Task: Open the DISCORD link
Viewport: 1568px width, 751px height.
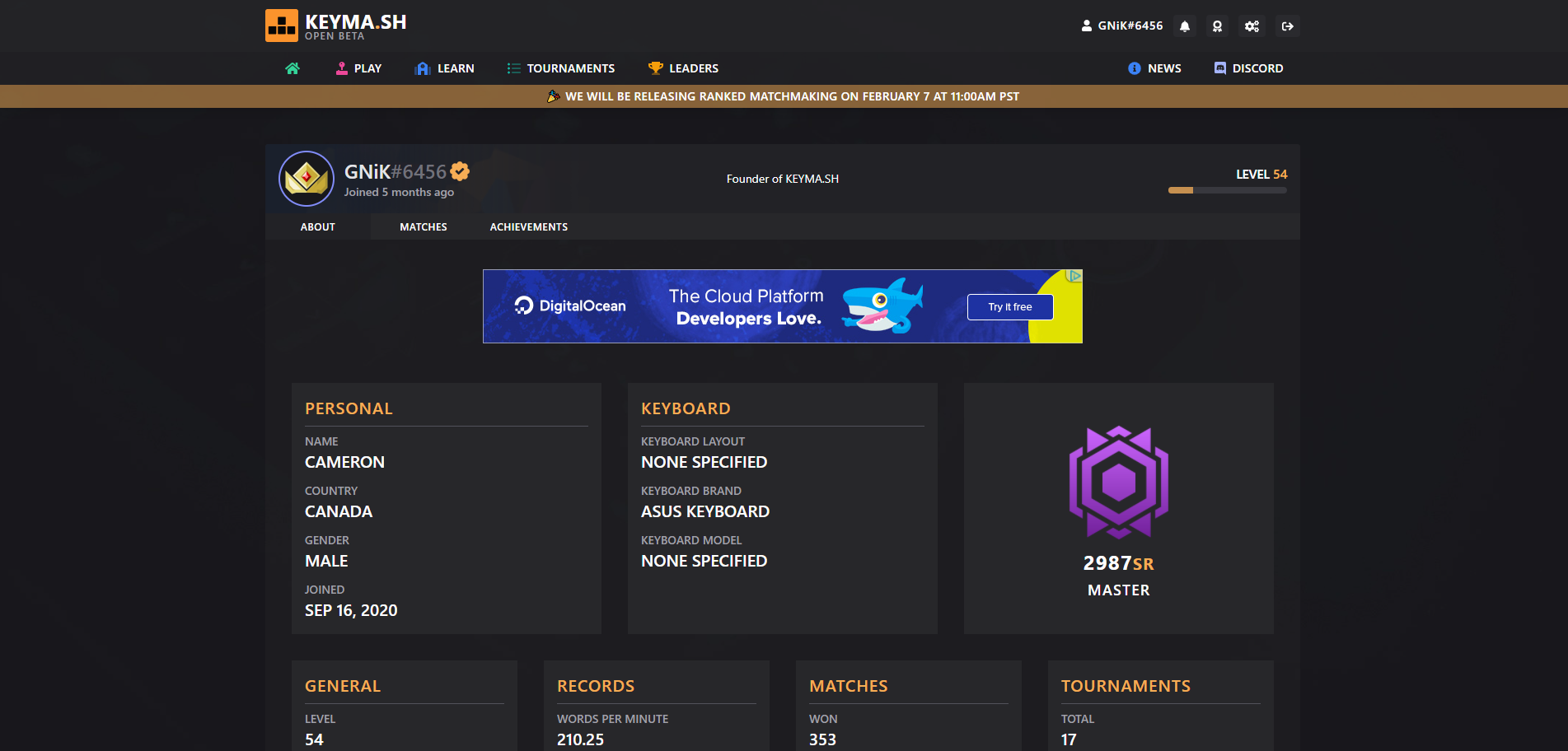Action: [x=1248, y=68]
